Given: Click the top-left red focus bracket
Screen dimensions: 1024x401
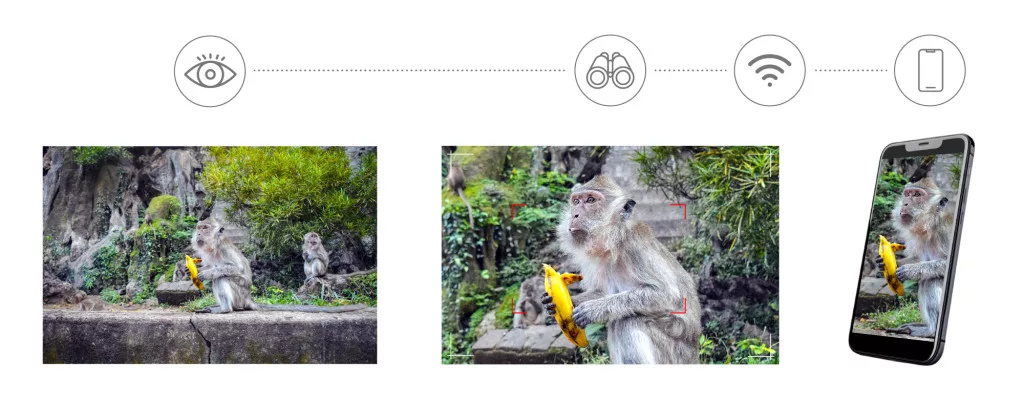Looking at the screenshot, I should tap(516, 210).
